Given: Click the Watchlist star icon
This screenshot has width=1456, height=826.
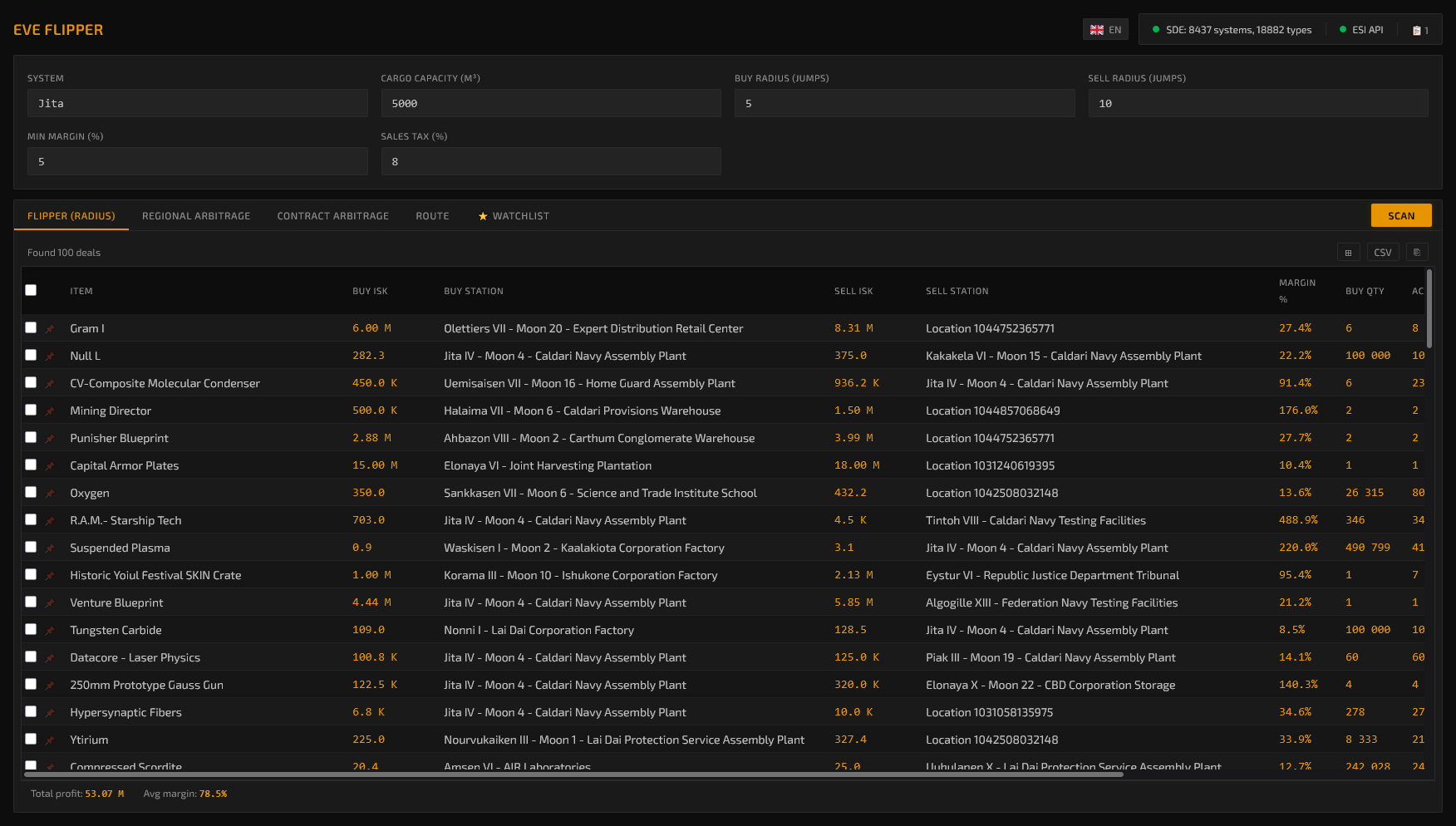Looking at the screenshot, I should 483,216.
